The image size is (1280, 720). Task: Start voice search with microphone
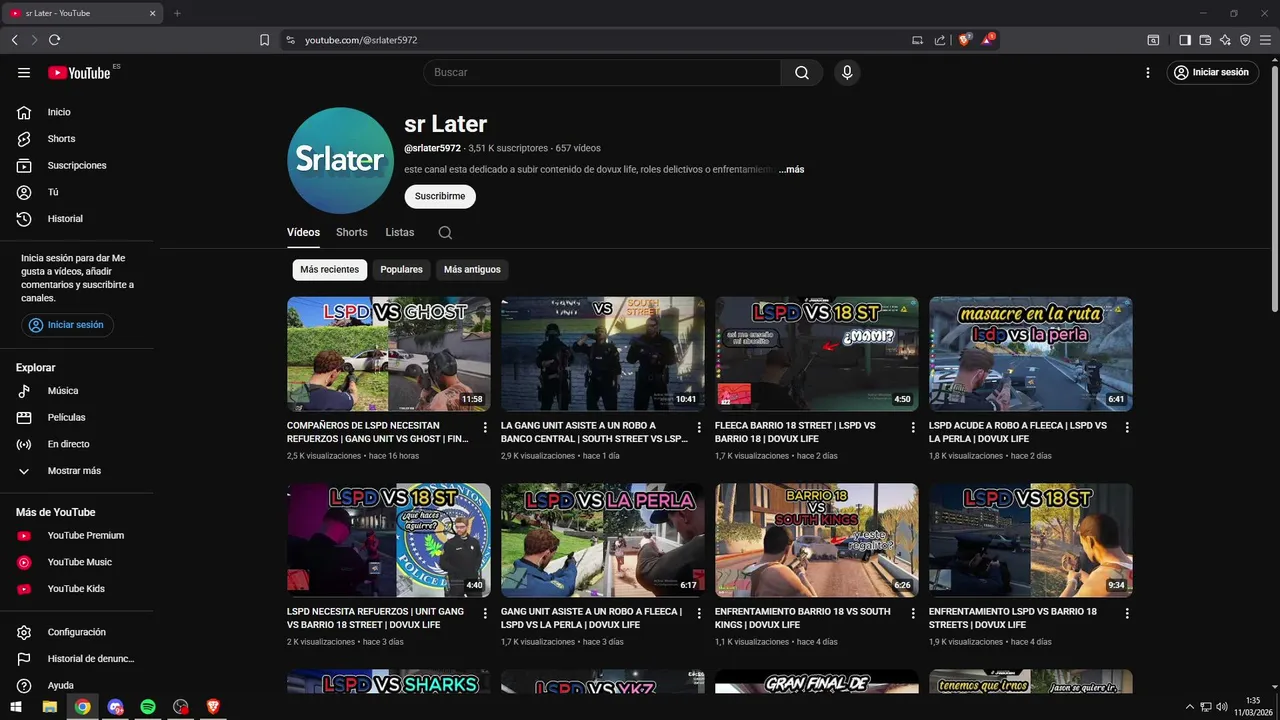pos(847,73)
